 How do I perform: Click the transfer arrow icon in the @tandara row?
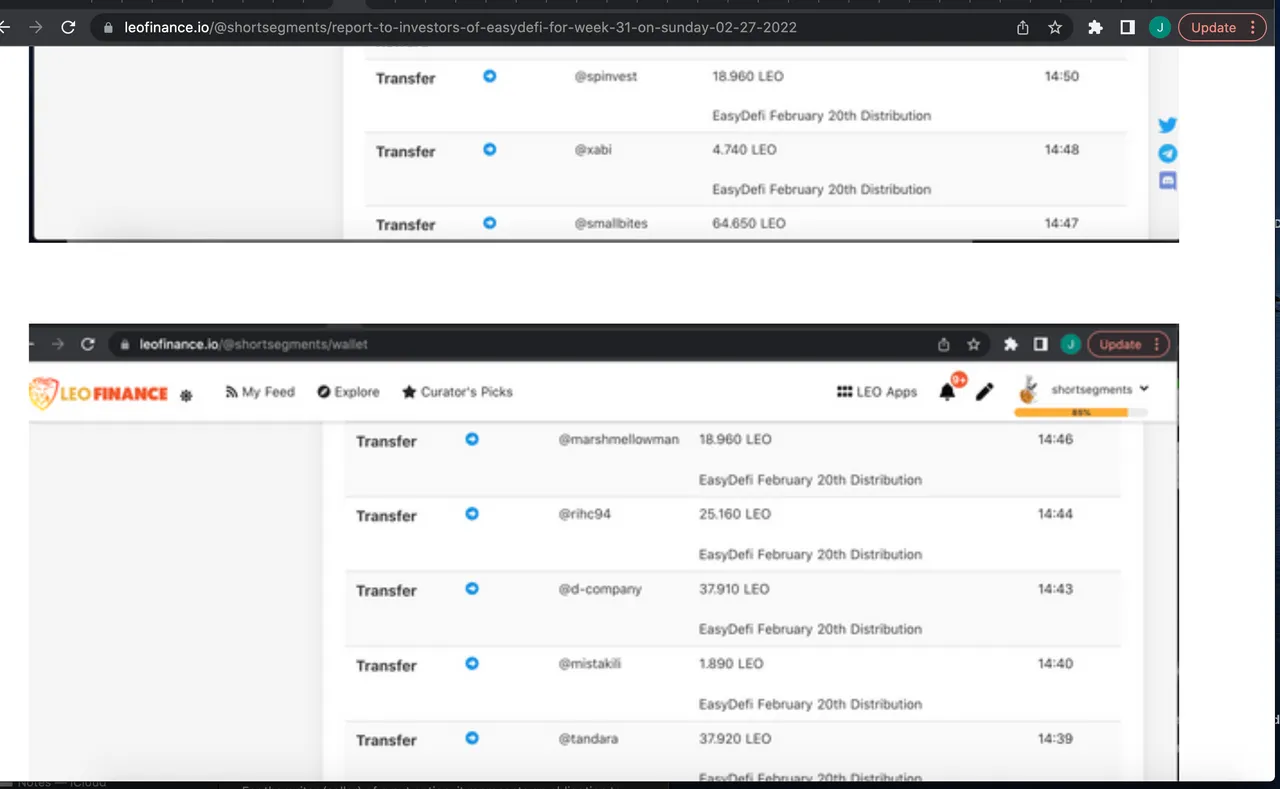tap(472, 738)
